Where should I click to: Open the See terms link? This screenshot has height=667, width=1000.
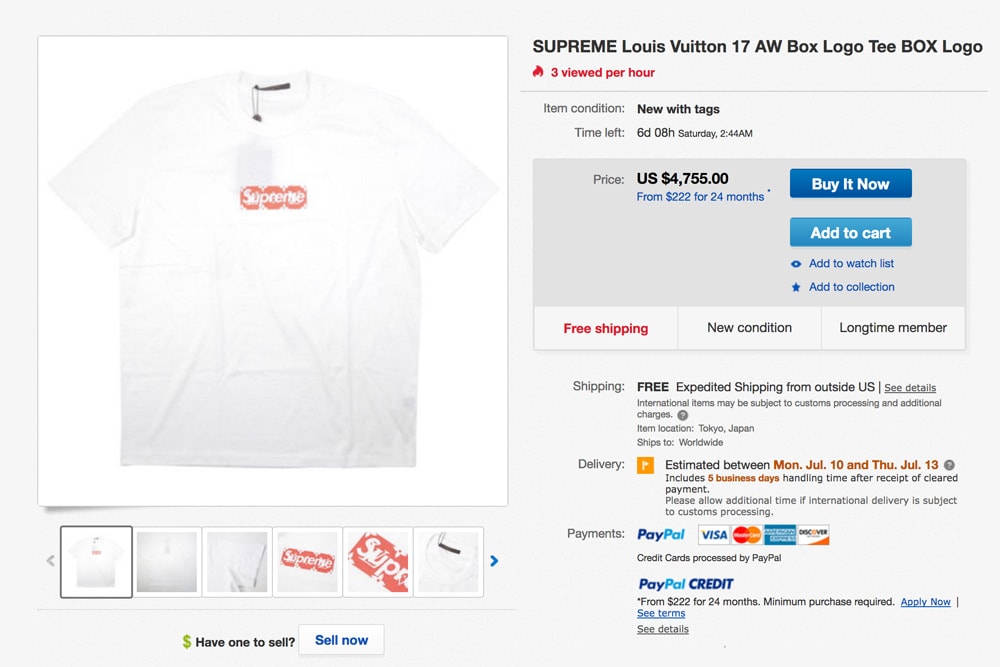pos(661,613)
